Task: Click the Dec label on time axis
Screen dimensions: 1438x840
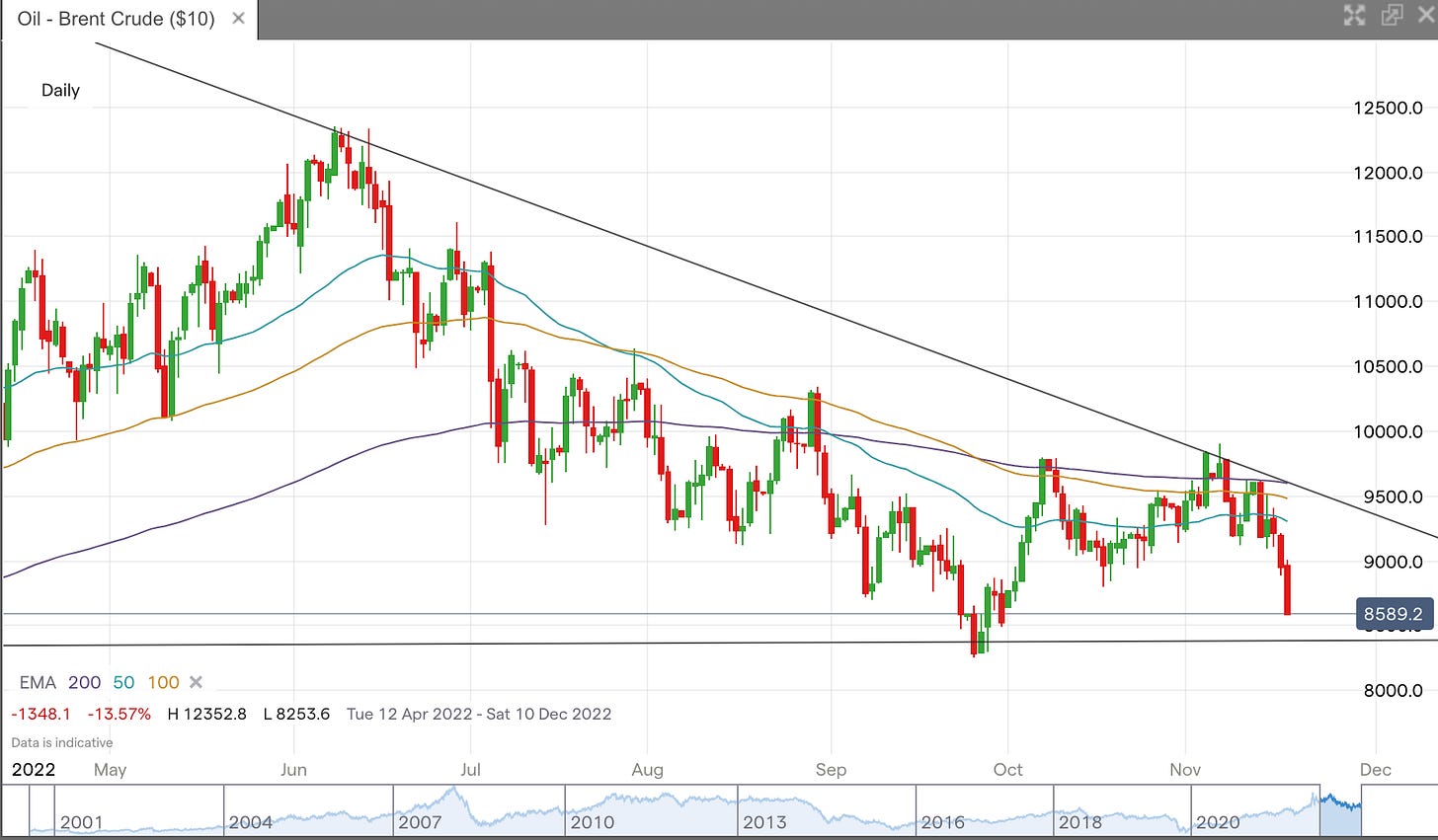Action: [x=1375, y=769]
